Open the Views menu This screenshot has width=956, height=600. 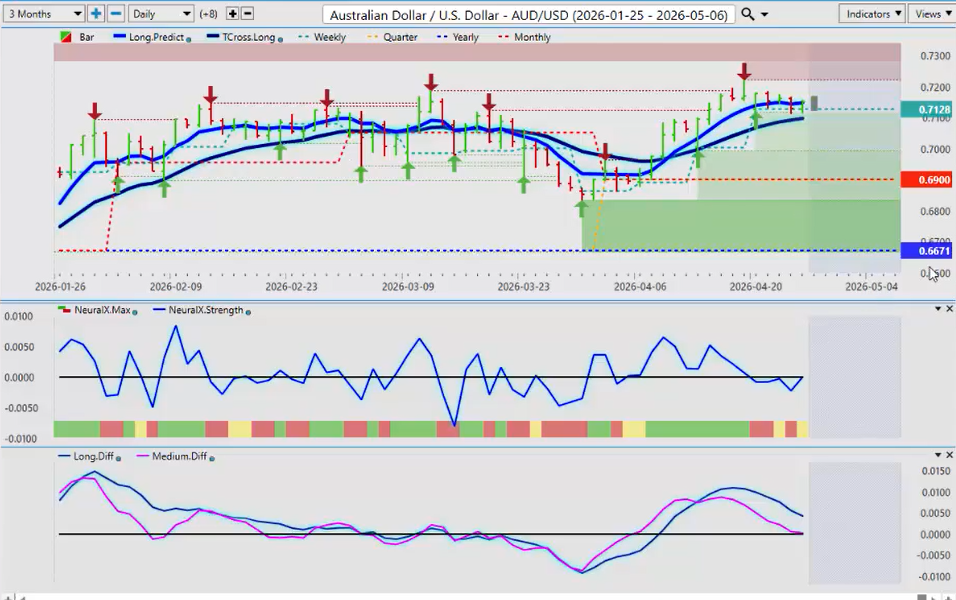pos(932,14)
